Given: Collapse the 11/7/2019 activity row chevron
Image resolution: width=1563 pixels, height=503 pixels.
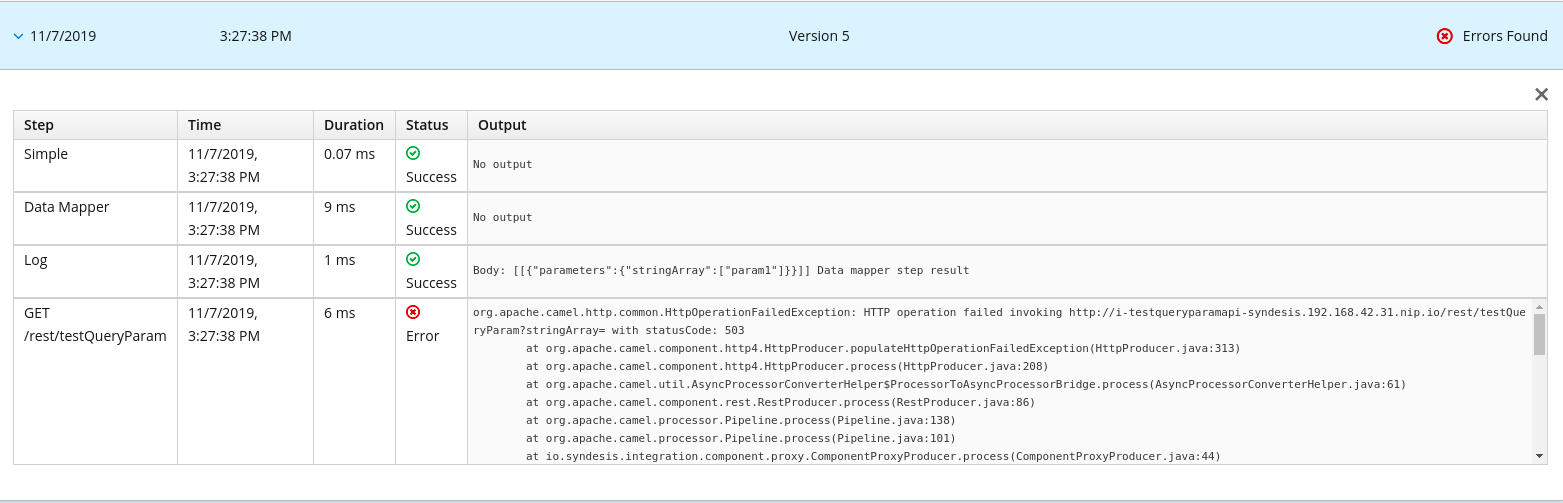Looking at the screenshot, I should pos(18,36).
